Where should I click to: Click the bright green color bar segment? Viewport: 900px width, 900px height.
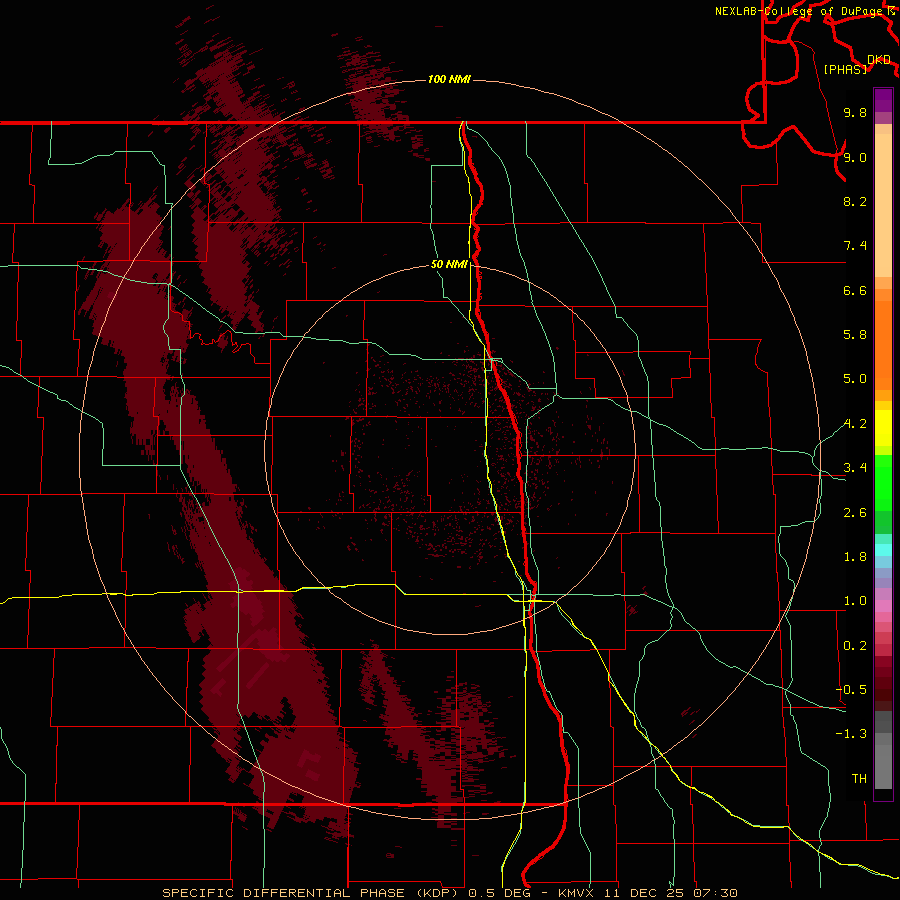click(x=883, y=481)
